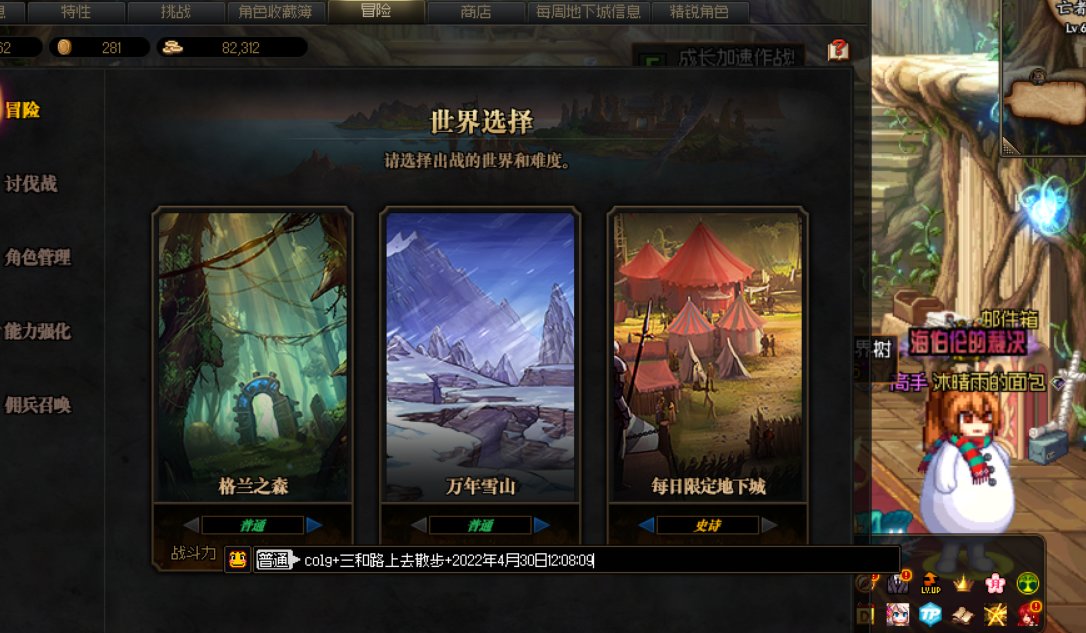Click the chat message input field
Screen dimensions: 1086x633
599,560
